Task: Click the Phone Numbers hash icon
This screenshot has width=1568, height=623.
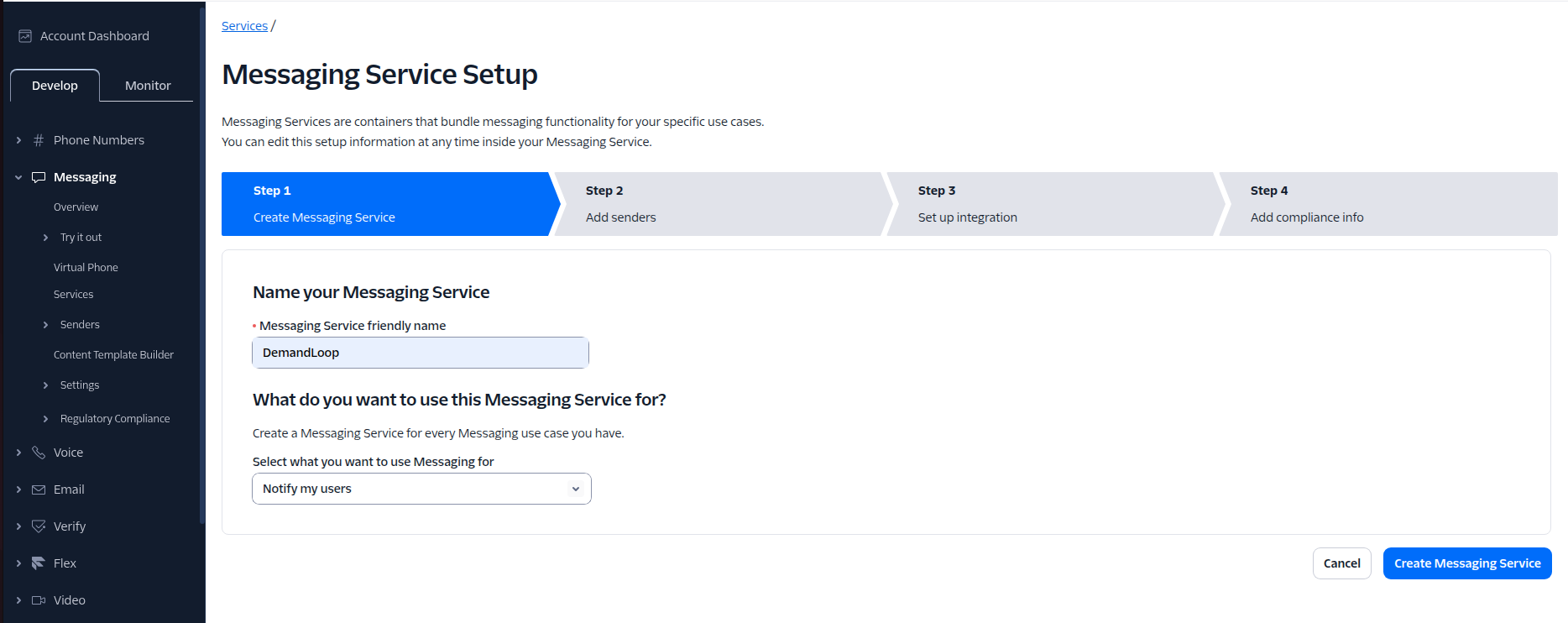Action: [38, 139]
